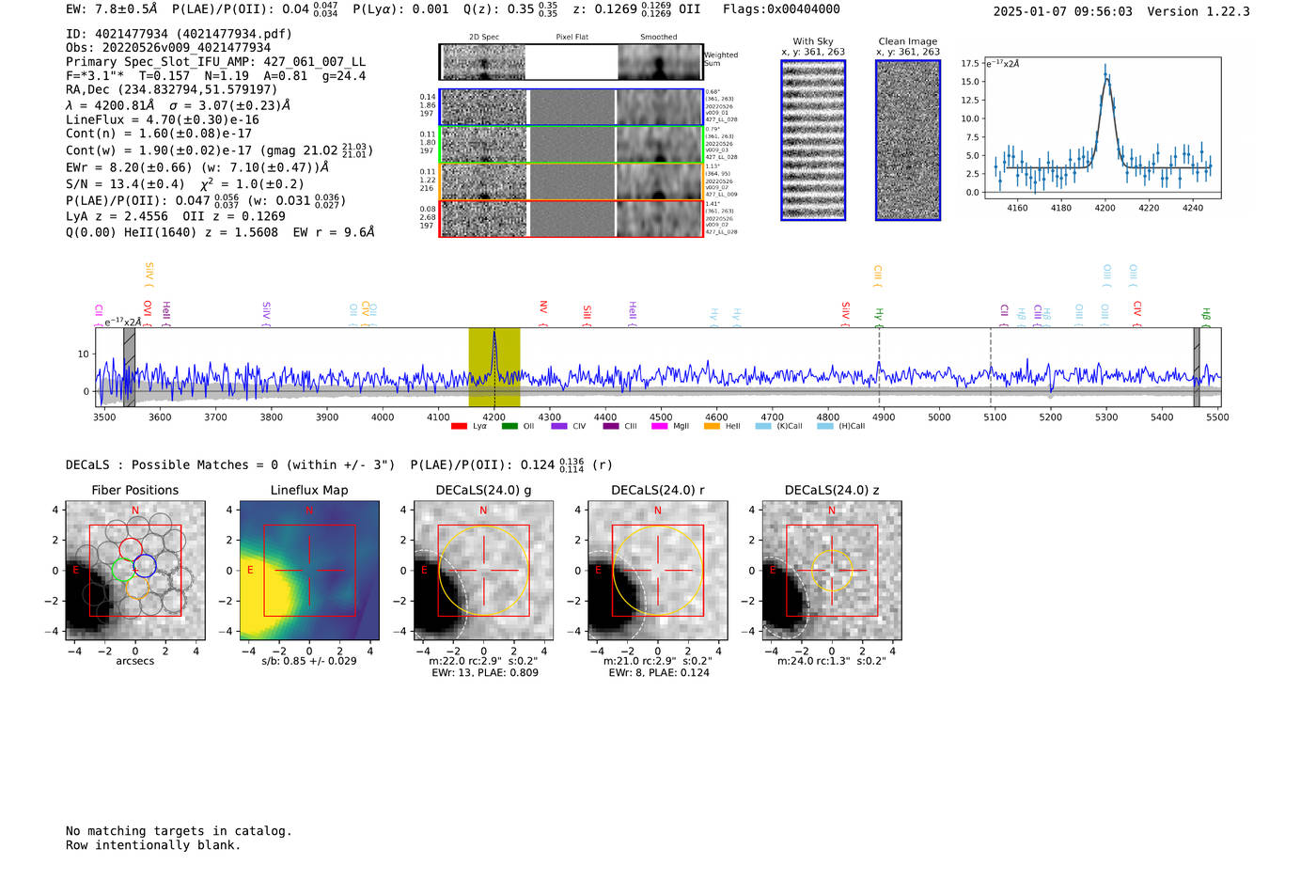The image size is (1316, 896).
Task: Click the 'Cont(n) = 1.60(±0.08)e-17' line
Action: (159, 134)
